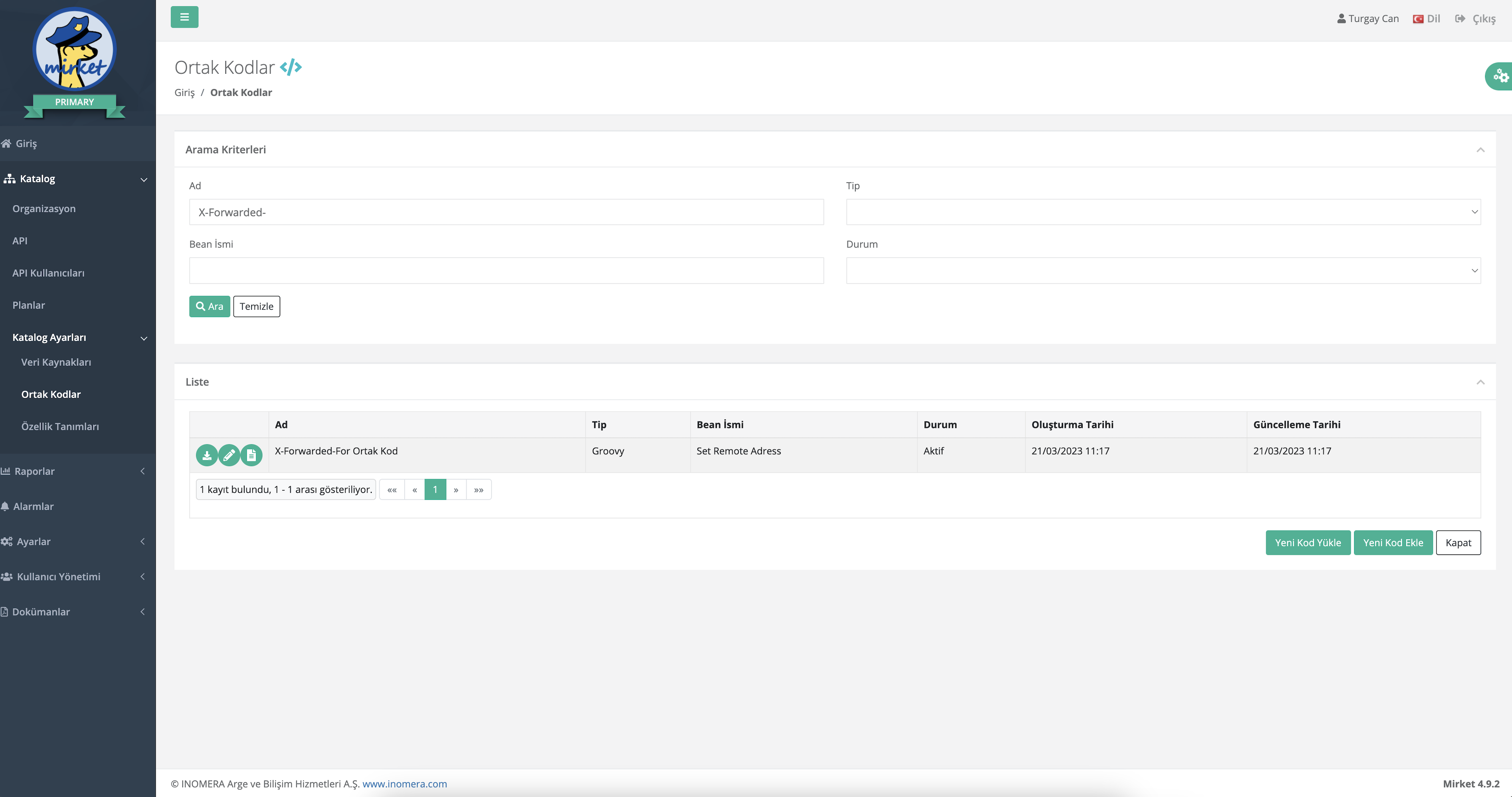Go to previous page with « button
This screenshot has height=797, width=1512.
pyautogui.click(x=414, y=489)
